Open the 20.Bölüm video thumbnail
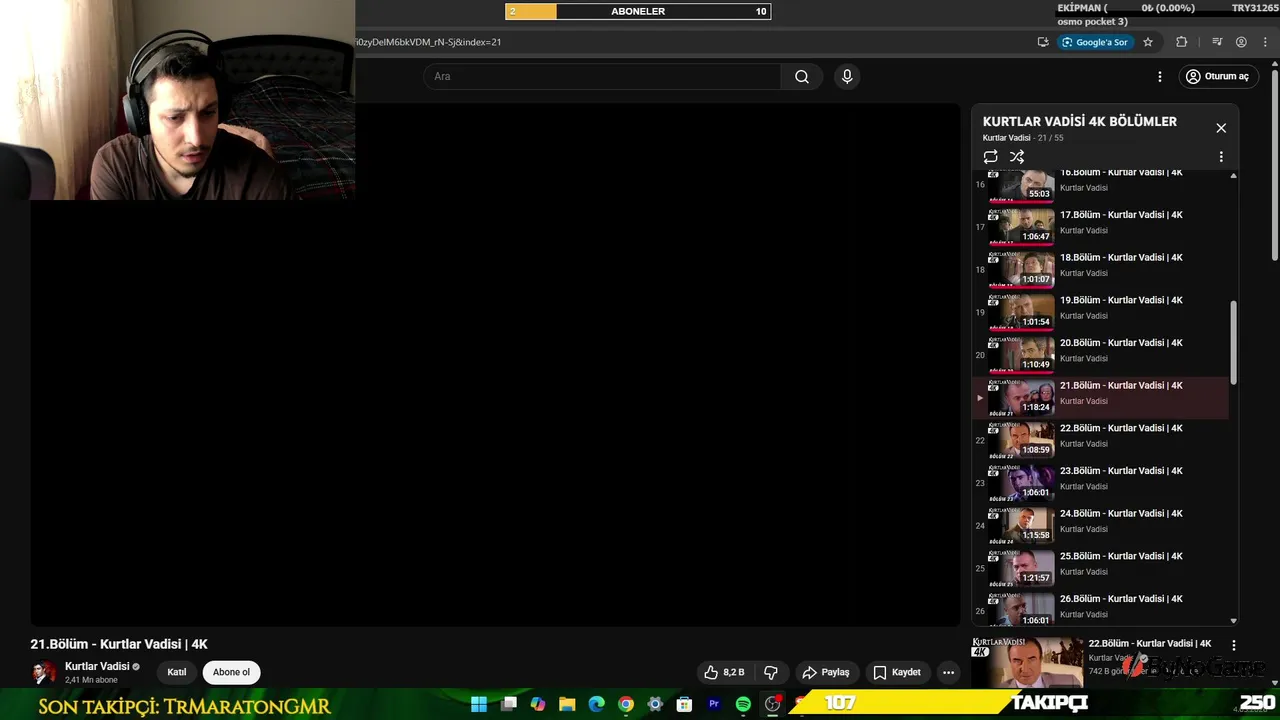This screenshot has height=720, width=1280. tap(1021, 355)
